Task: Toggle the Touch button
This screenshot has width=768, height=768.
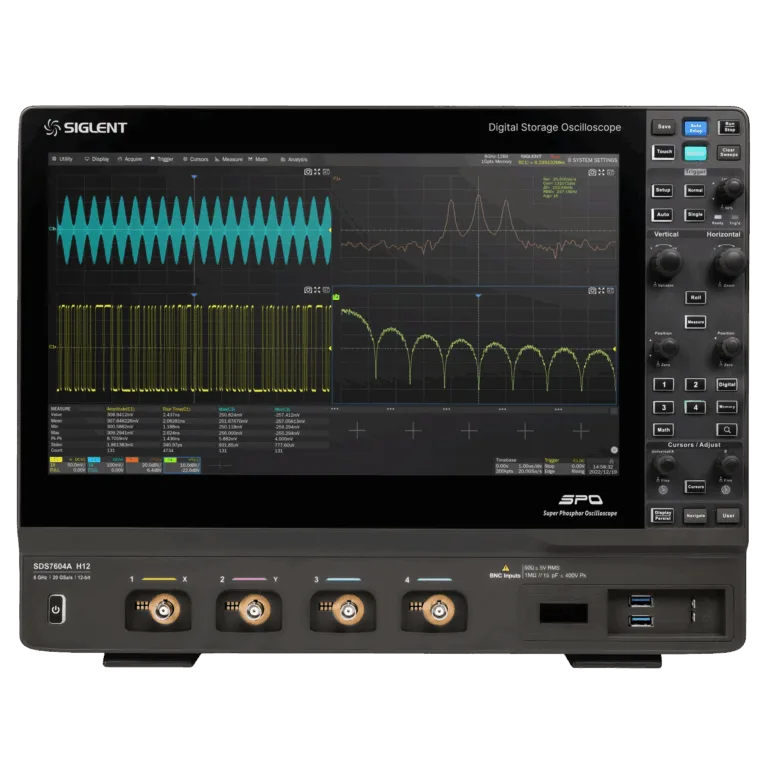Action: click(663, 153)
